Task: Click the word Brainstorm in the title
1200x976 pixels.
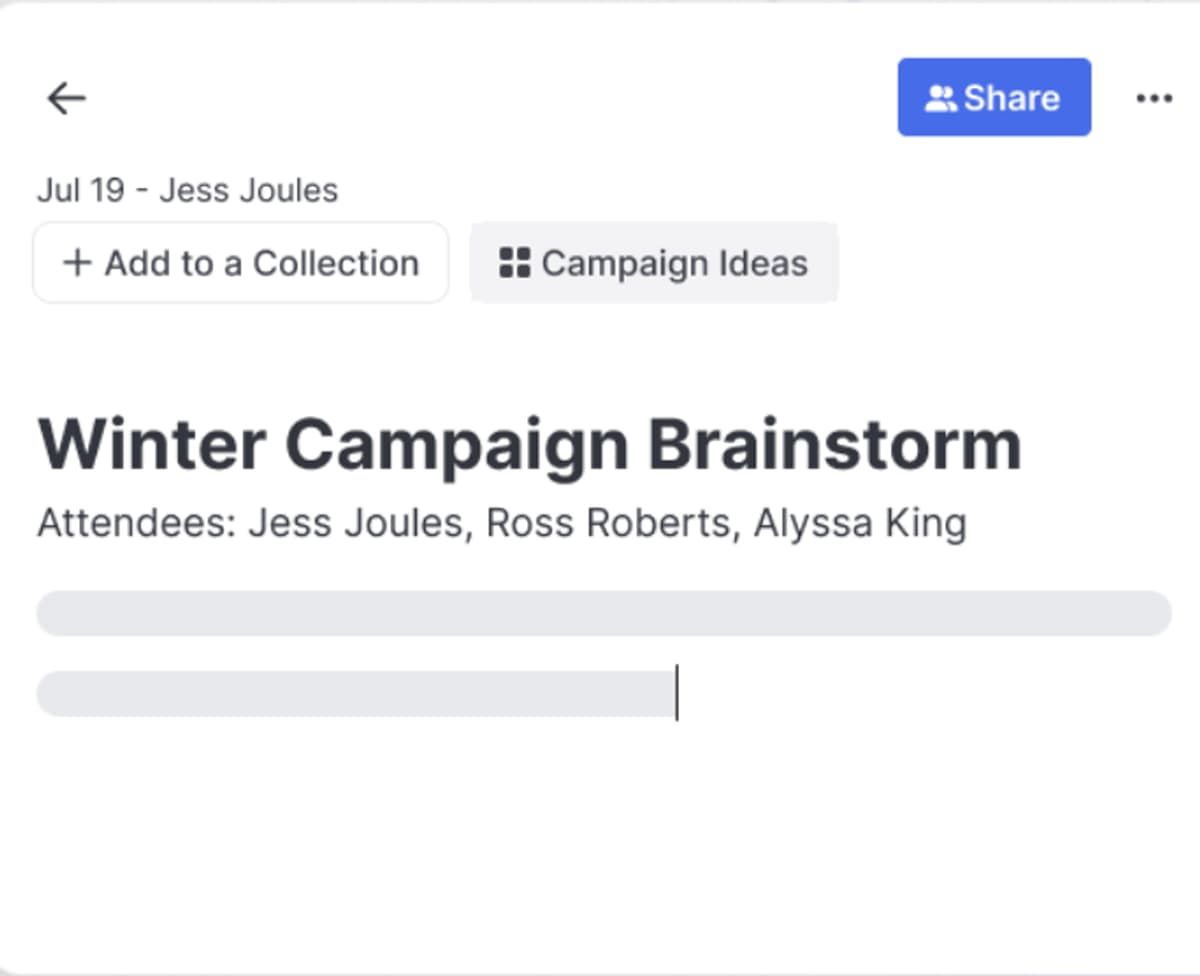Action: pos(835,445)
